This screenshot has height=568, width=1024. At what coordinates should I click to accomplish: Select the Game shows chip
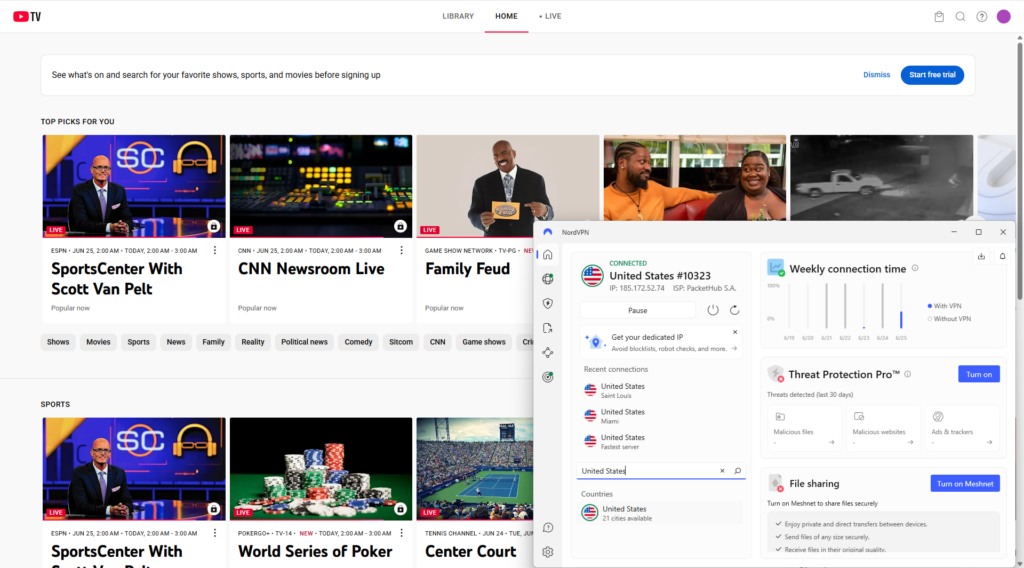[x=484, y=342]
